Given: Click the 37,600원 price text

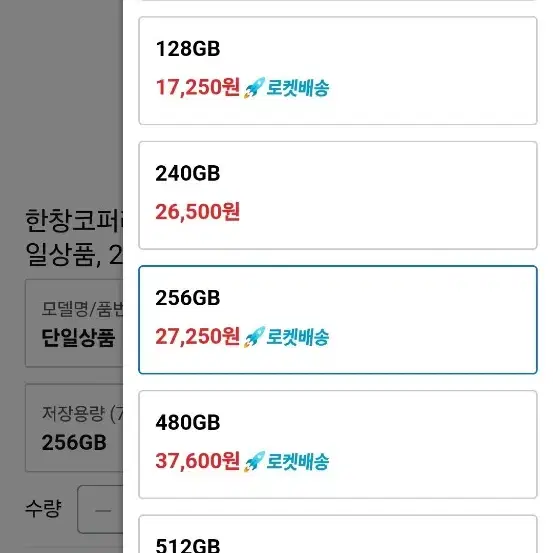Looking at the screenshot, I should tap(198, 461).
